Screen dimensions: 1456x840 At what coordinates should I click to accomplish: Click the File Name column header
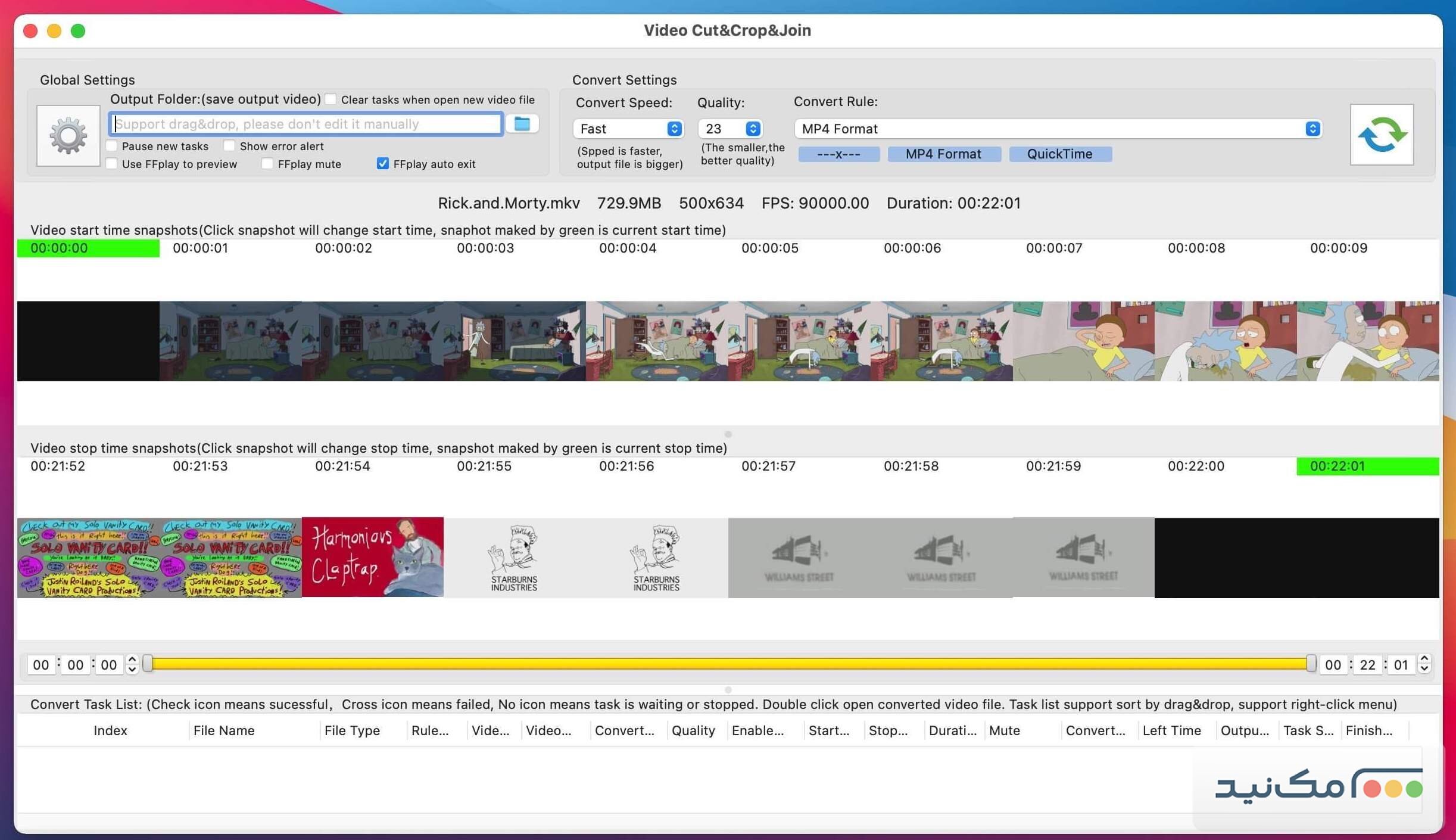tap(225, 730)
